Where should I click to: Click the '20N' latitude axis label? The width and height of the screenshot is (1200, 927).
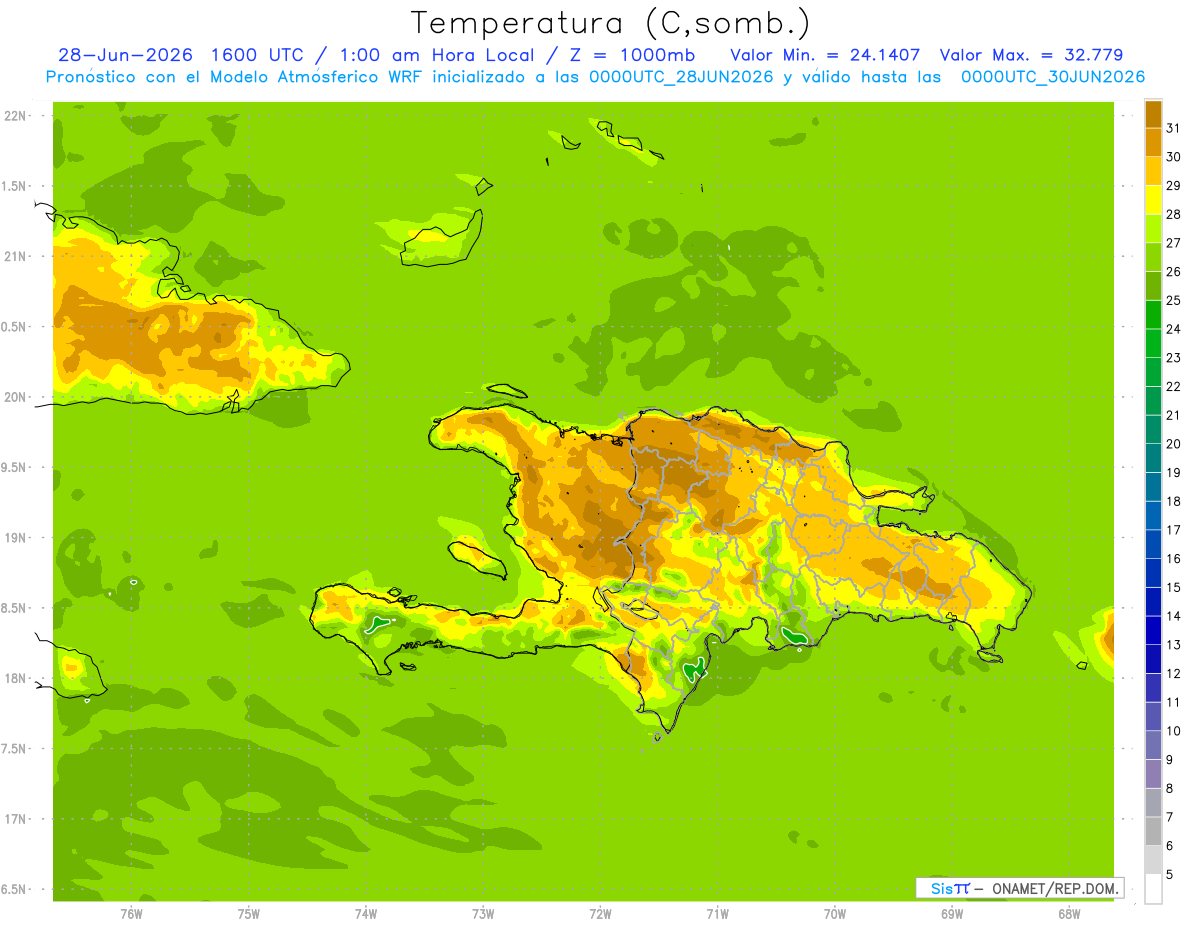(x=14, y=397)
